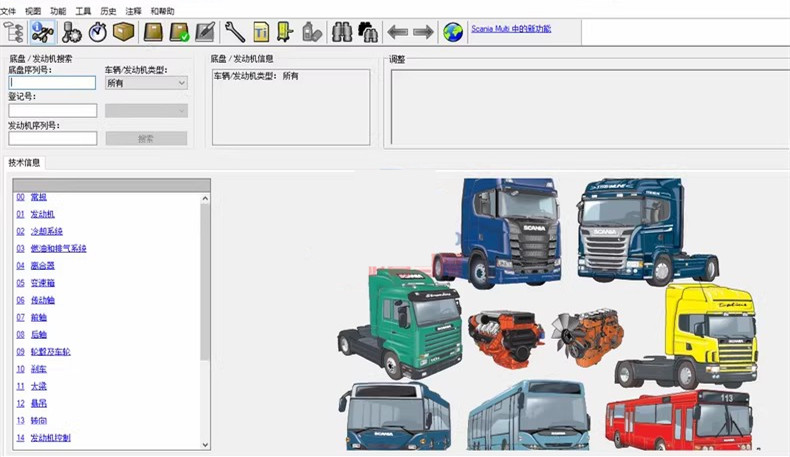Expand the 车辆/发动机类型 dropdown showing 所有
Viewport: 790px width, 457px height.
pos(146,83)
